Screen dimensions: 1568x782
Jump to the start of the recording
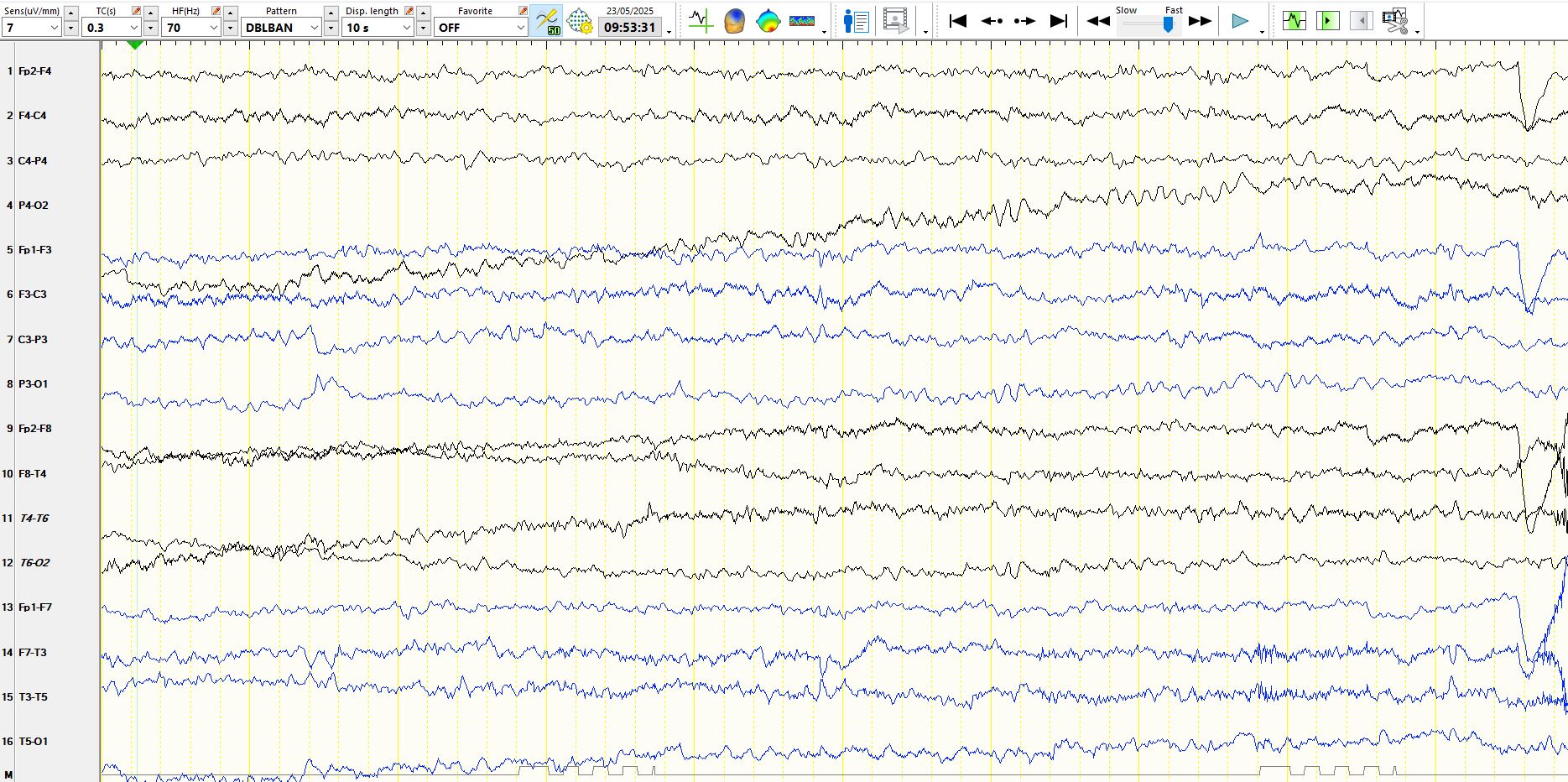[x=957, y=21]
